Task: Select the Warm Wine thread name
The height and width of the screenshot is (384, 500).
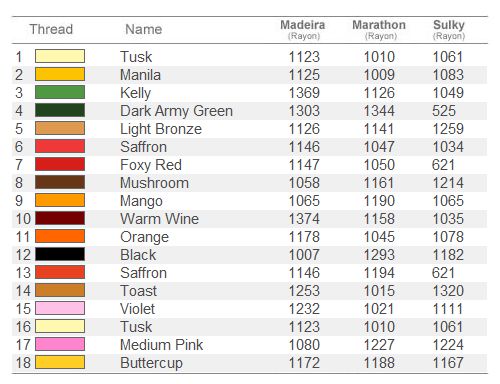Action: [160, 219]
